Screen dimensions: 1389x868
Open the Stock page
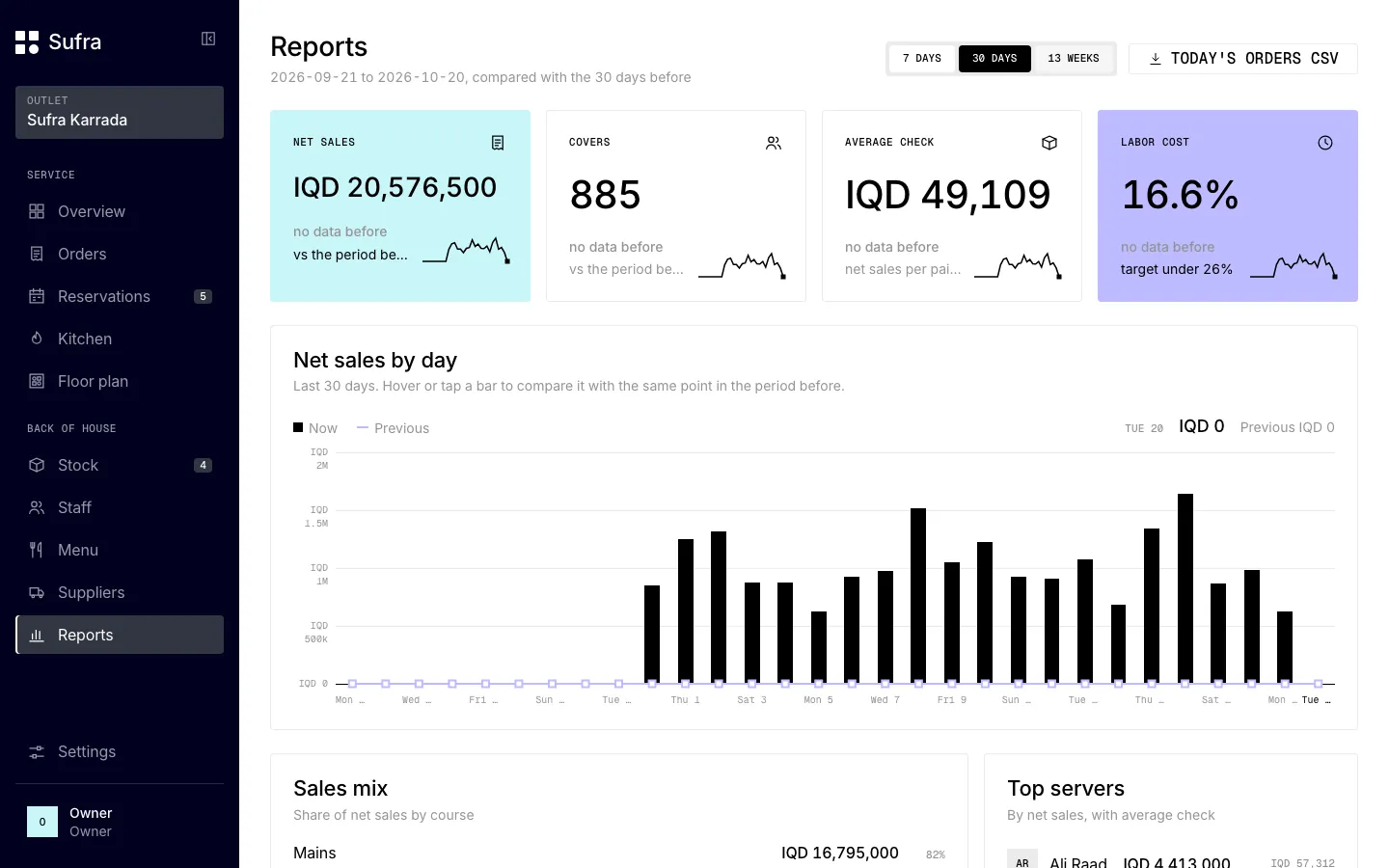click(120, 465)
